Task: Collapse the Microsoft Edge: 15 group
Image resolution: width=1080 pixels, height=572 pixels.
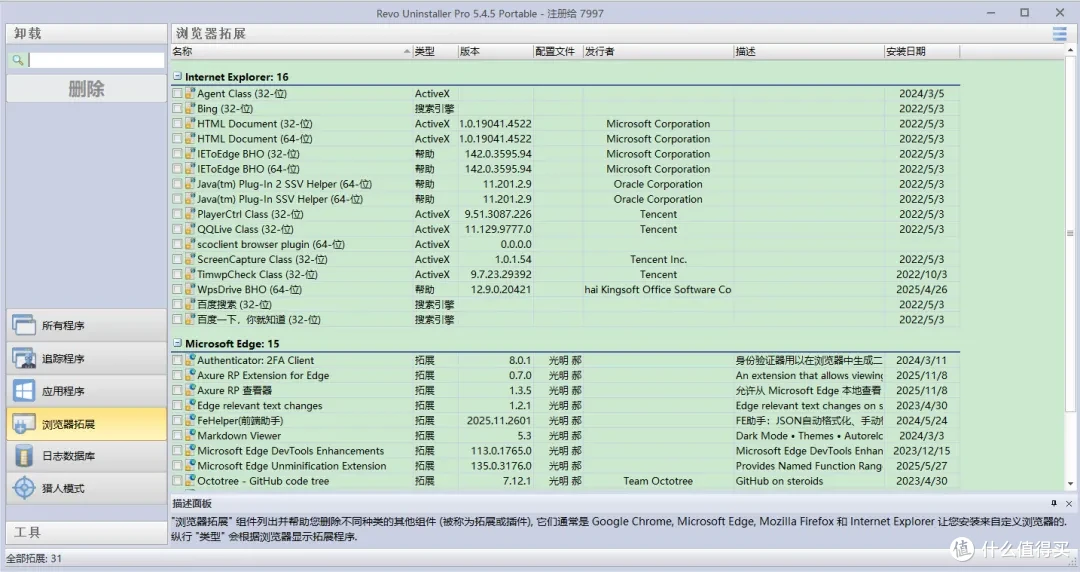Action: 177,343
